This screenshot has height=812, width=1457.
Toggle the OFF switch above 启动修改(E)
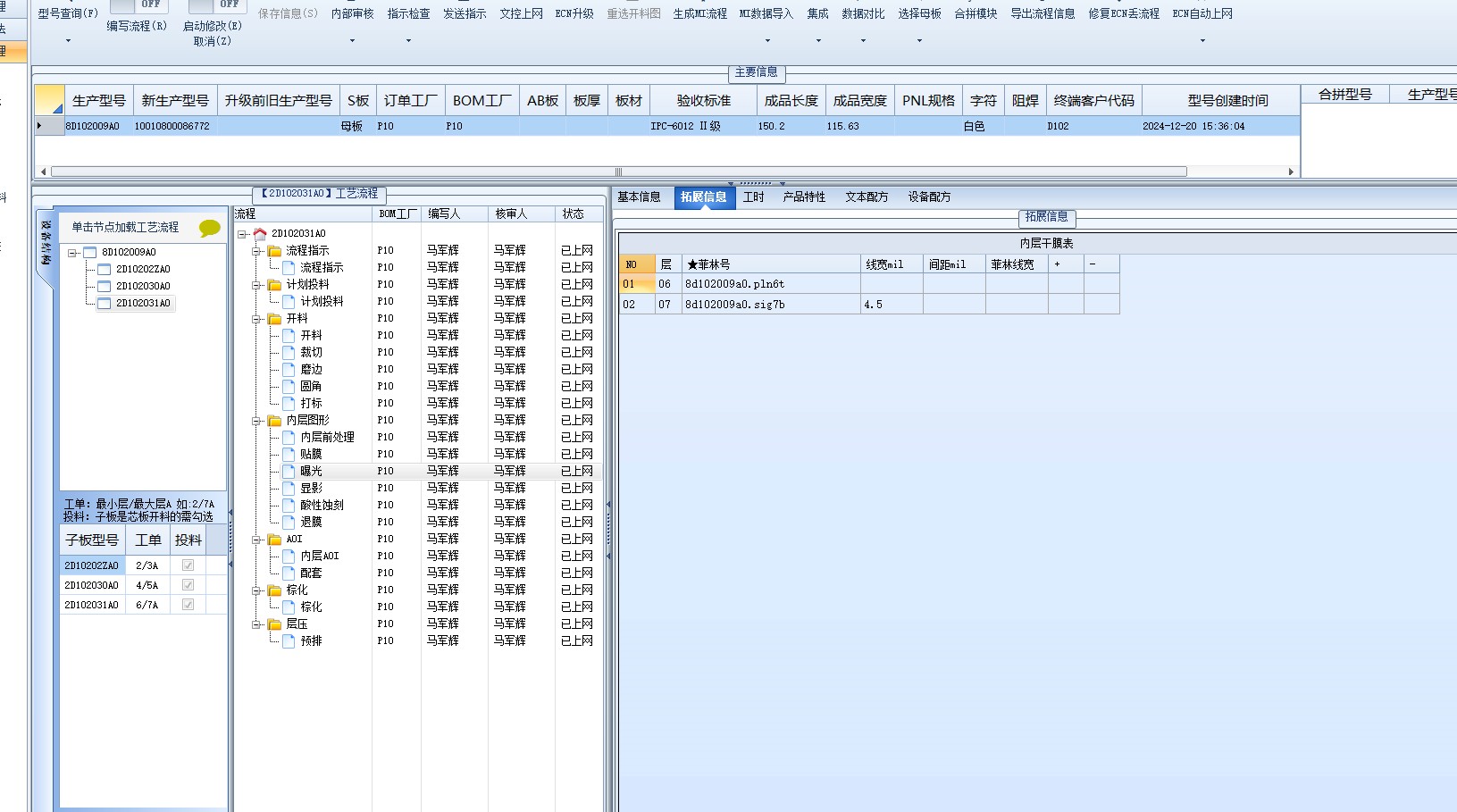click(218, 5)
